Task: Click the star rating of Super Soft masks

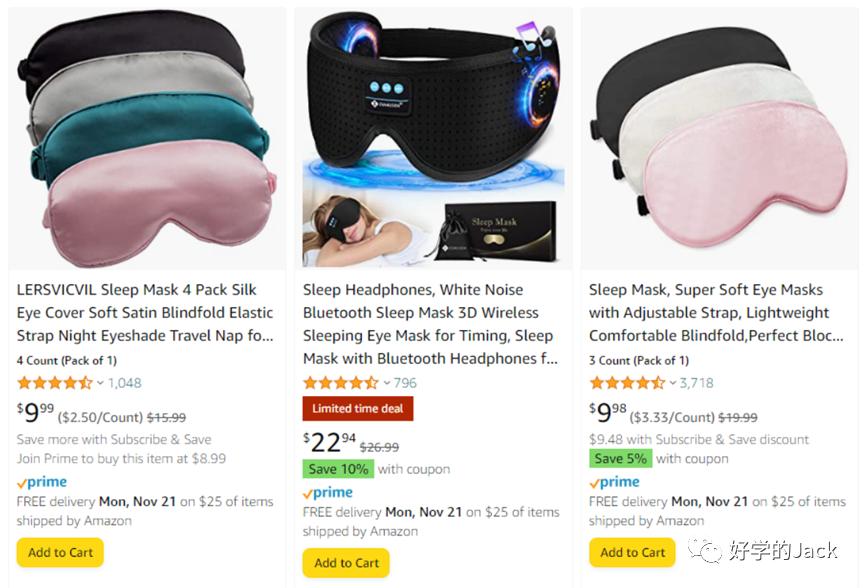Action: click(x=626, y=383)
